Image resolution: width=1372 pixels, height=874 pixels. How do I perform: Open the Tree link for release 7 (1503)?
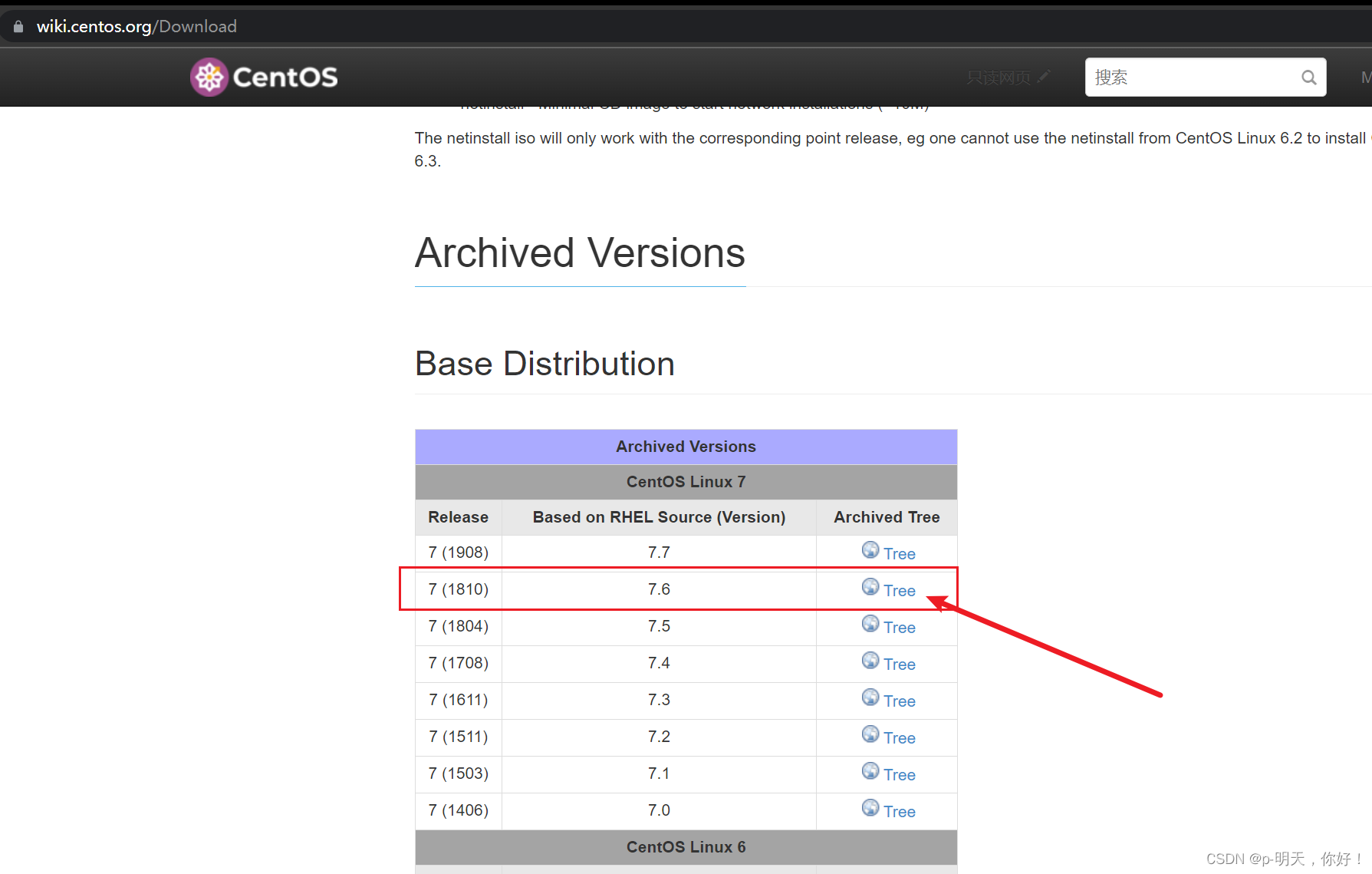(900, 775)
